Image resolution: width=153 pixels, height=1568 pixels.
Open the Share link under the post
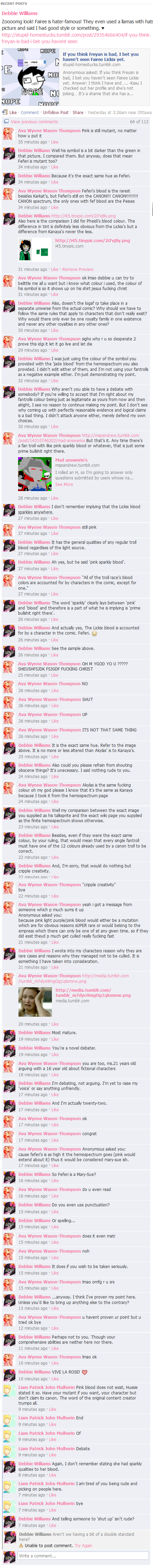pos(78,113)
